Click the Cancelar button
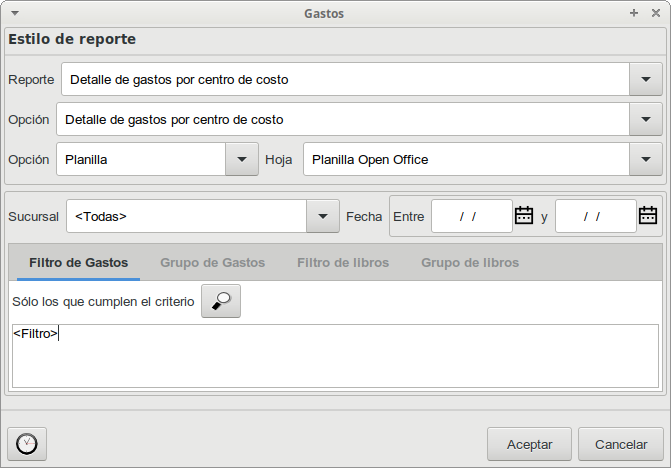This screenshot has width=671, height=468. point(621,444)
